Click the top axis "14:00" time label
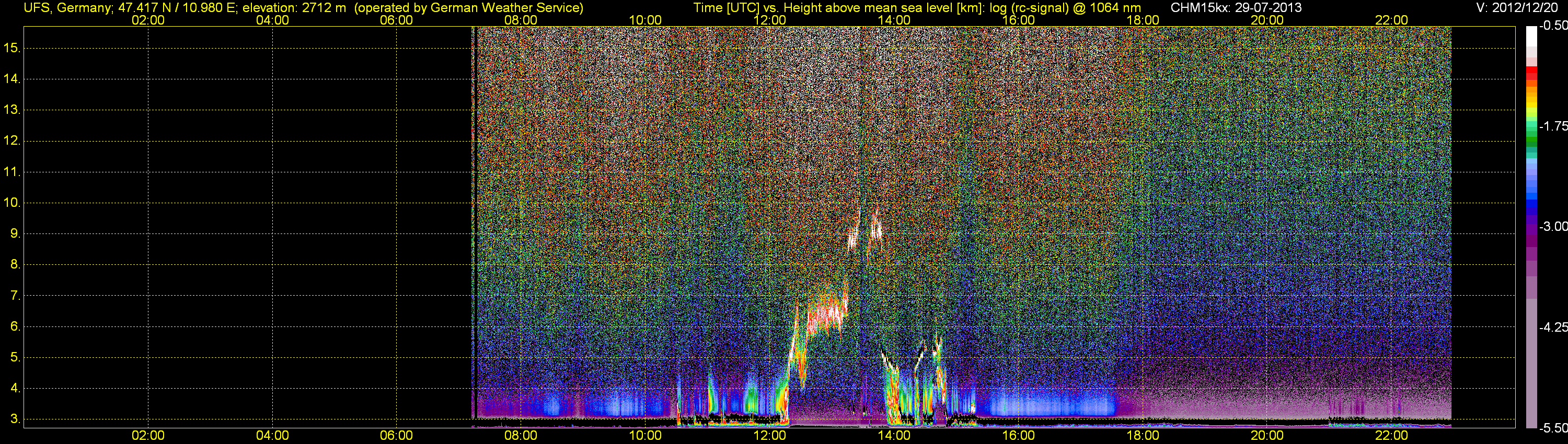This screenshot has width=1568, height=444. (894, 20)
